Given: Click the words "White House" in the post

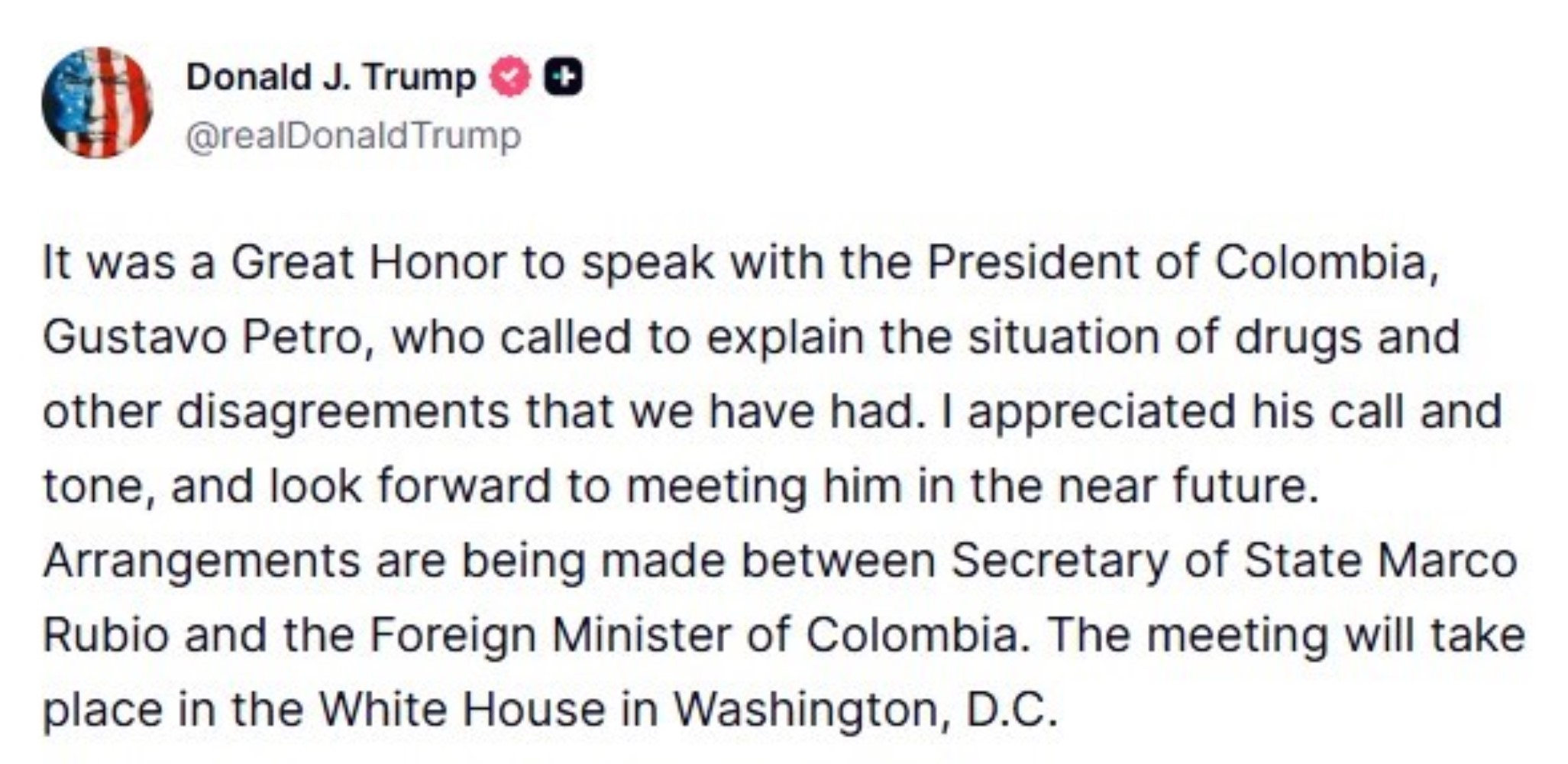Looking at the screenshot, I should [x=461, y=709].
